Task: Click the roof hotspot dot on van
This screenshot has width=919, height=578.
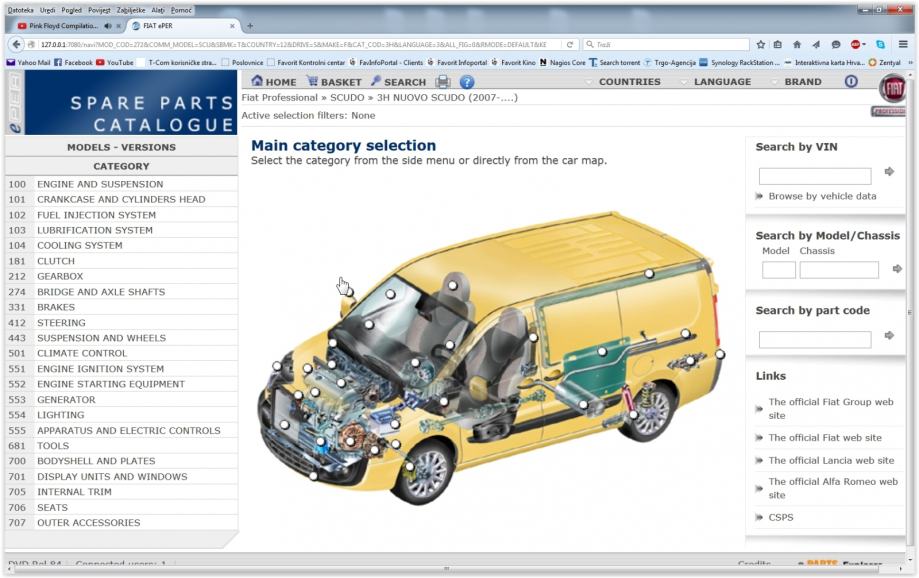Action: [x=649, y=273]
